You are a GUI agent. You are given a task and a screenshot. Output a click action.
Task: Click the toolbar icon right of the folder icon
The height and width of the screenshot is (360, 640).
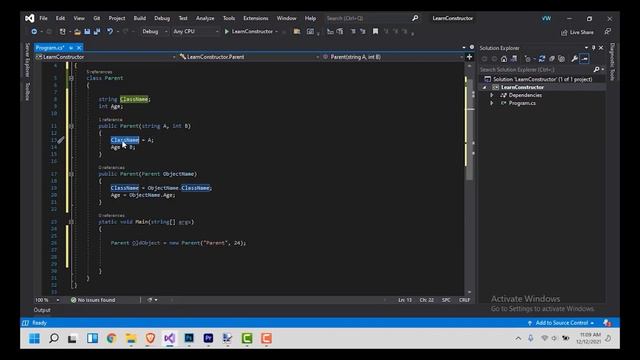(x=311, y=31)
